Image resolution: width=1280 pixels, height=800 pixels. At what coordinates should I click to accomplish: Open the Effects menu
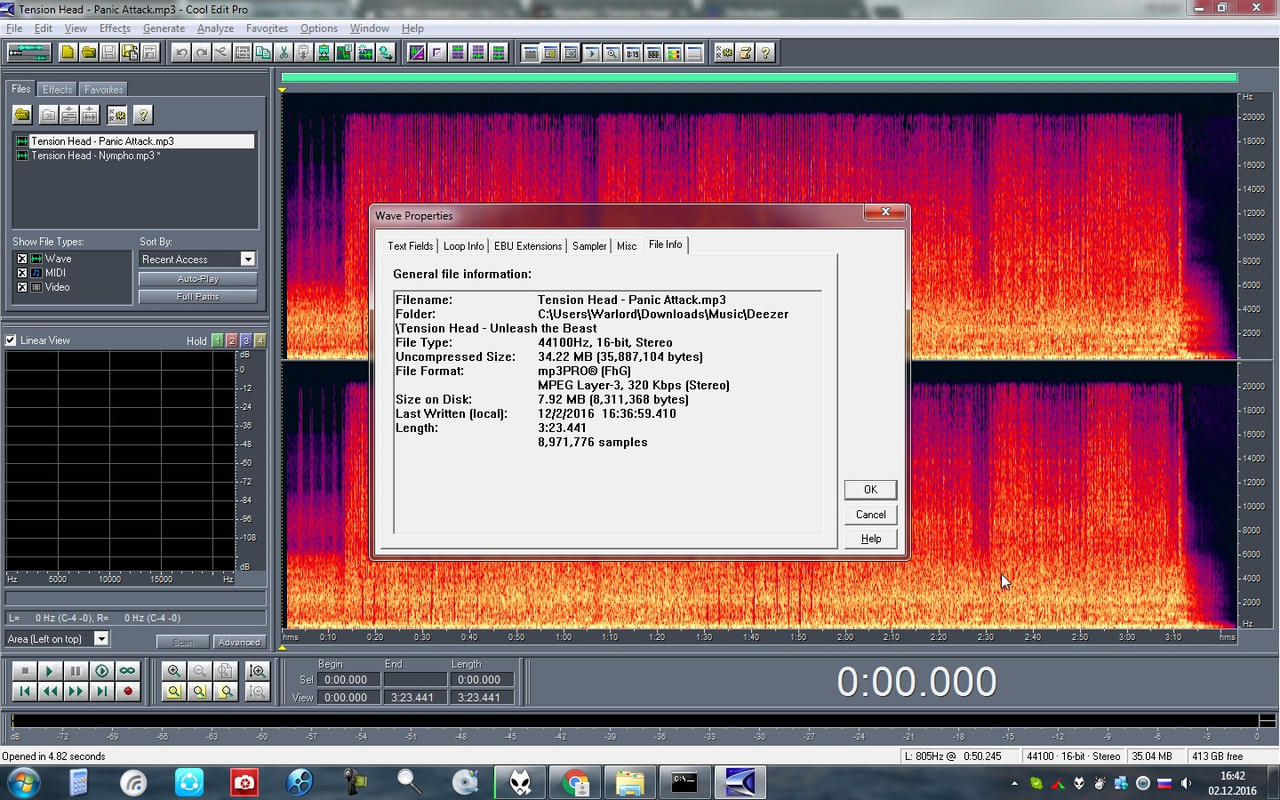tap(115, 28)
